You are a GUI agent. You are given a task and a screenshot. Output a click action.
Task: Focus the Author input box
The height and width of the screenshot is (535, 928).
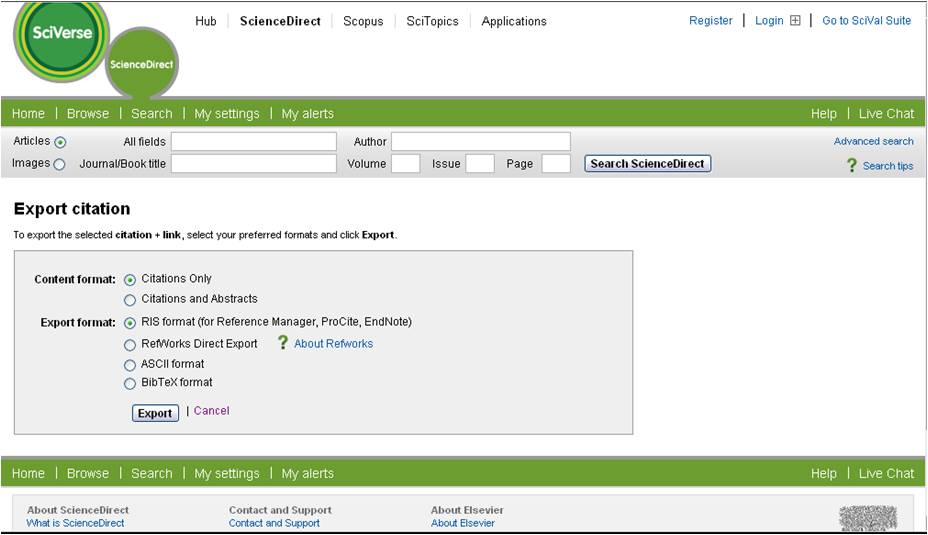(x=481, y=142)
